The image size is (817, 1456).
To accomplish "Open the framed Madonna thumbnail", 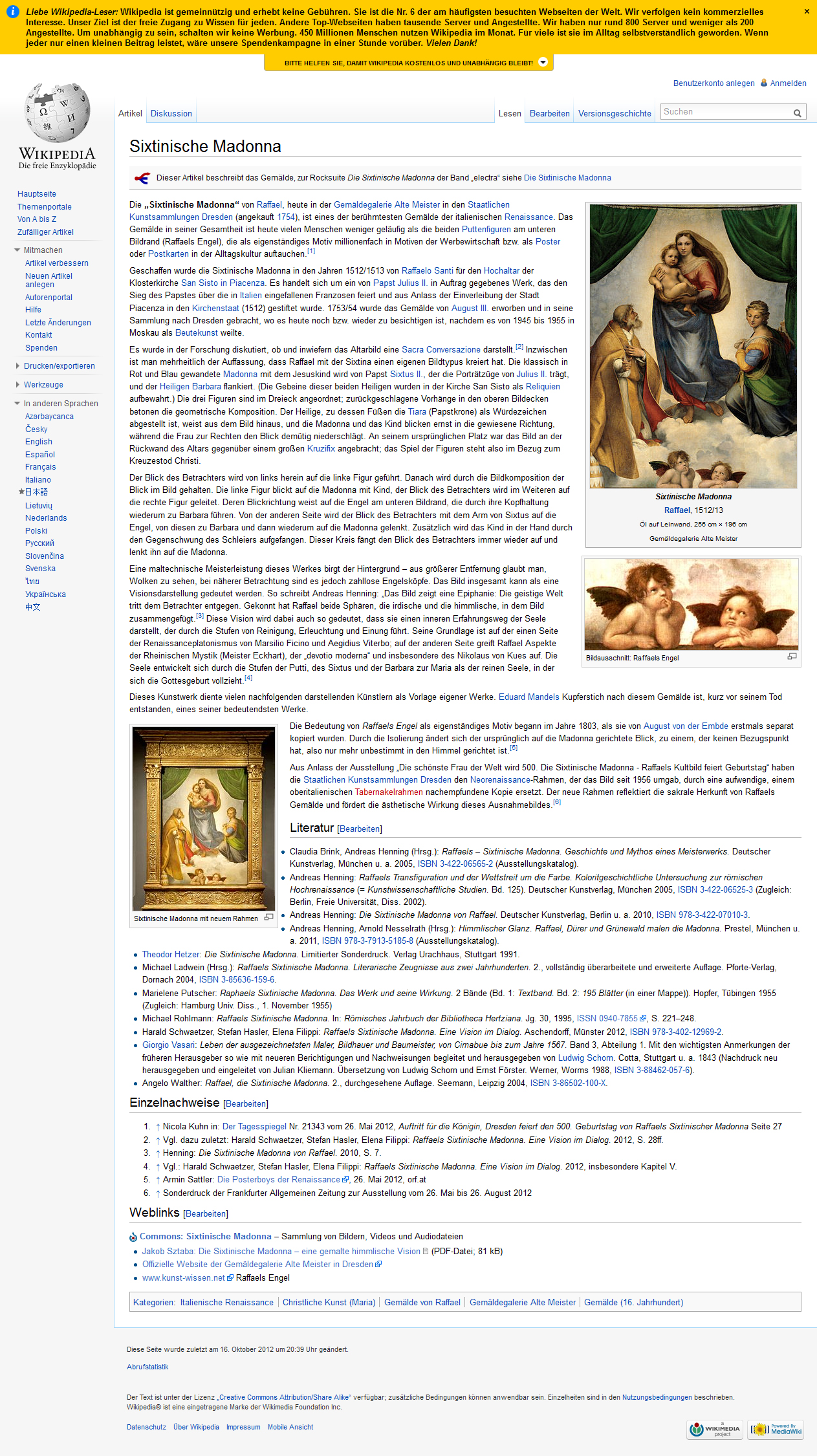I will click(x=204, y=818).
